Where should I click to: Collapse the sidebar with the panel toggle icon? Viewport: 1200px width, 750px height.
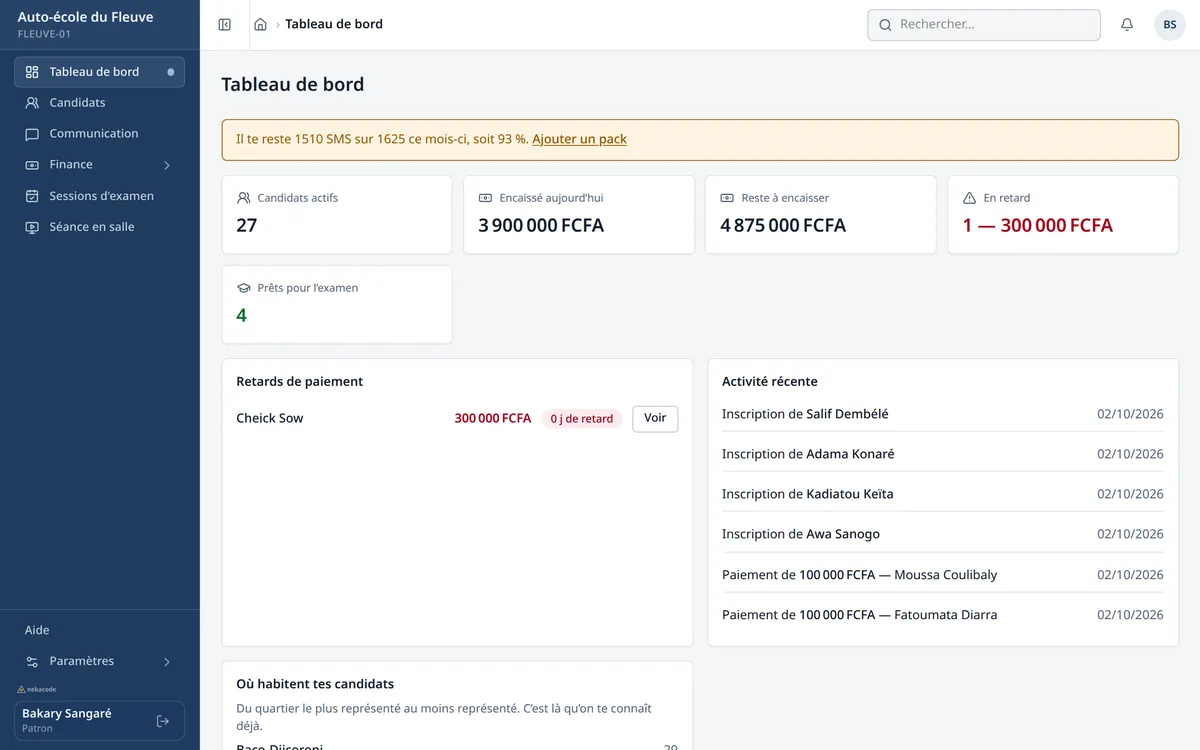coord(225,25)
